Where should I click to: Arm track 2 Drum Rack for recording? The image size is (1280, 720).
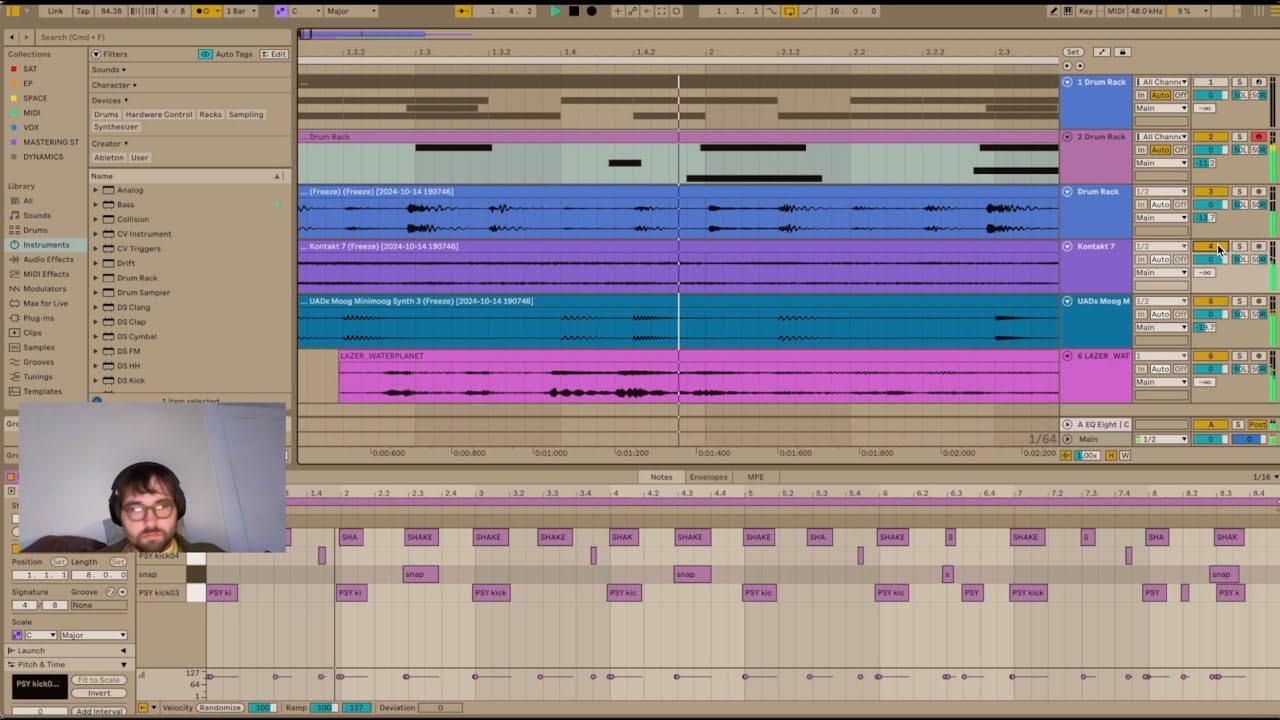(x=1259, y=137)
